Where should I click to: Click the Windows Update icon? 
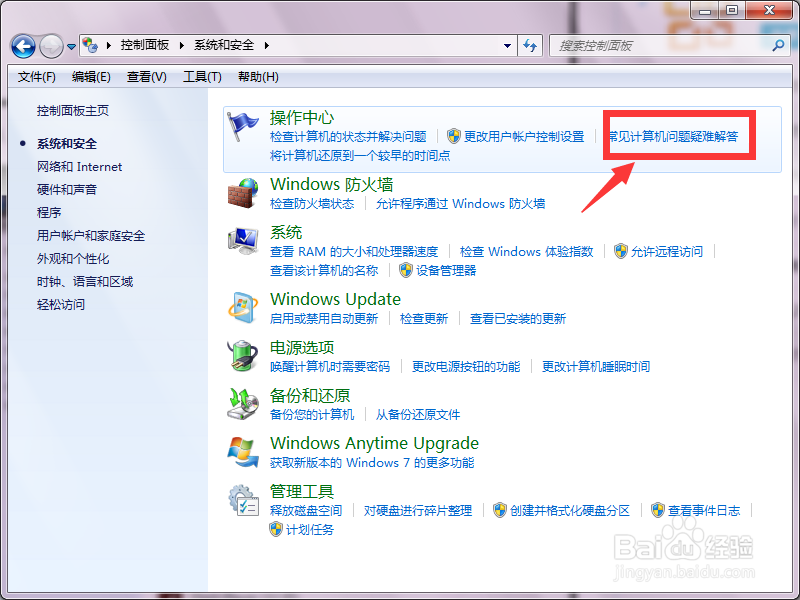(x=242, y=308)
